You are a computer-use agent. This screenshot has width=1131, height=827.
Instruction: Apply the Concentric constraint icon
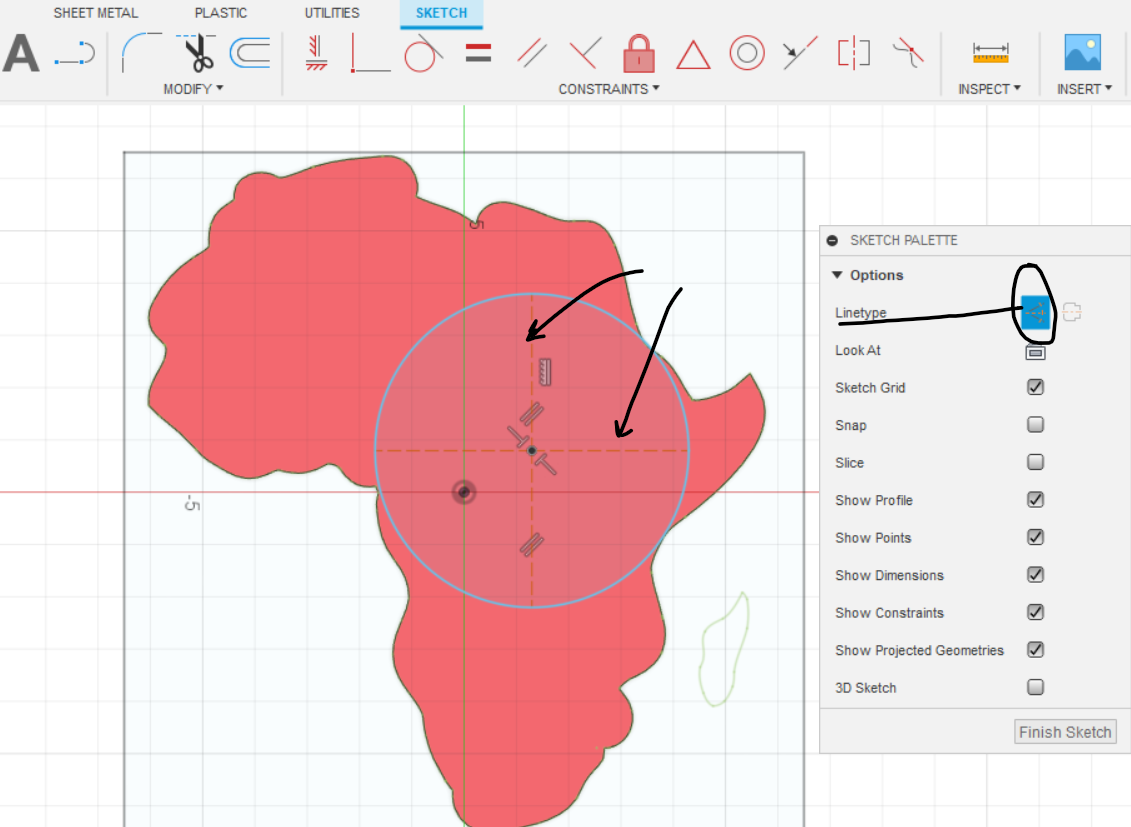tap(747, 53)
